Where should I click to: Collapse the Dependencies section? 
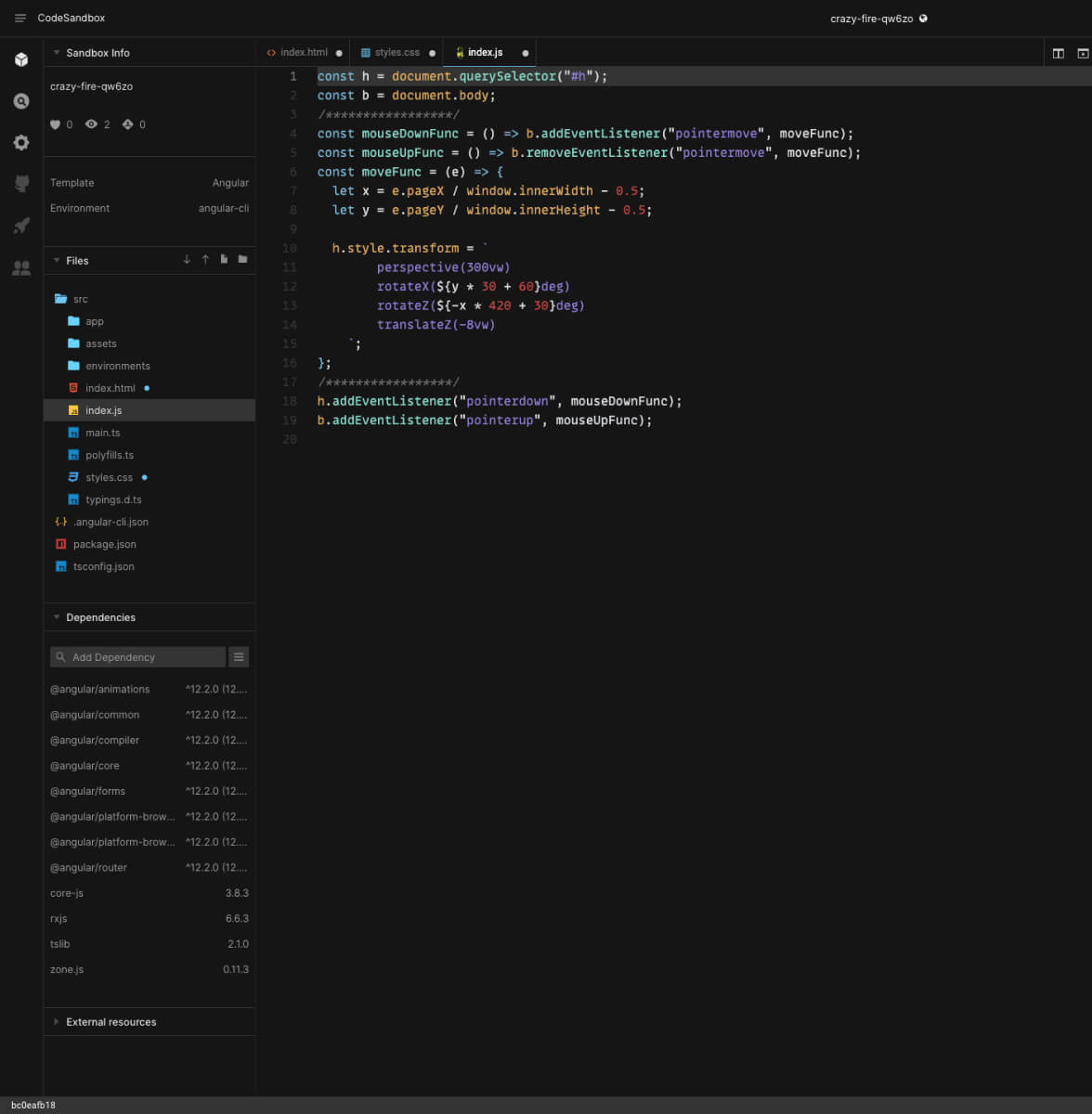pos(57,617)
